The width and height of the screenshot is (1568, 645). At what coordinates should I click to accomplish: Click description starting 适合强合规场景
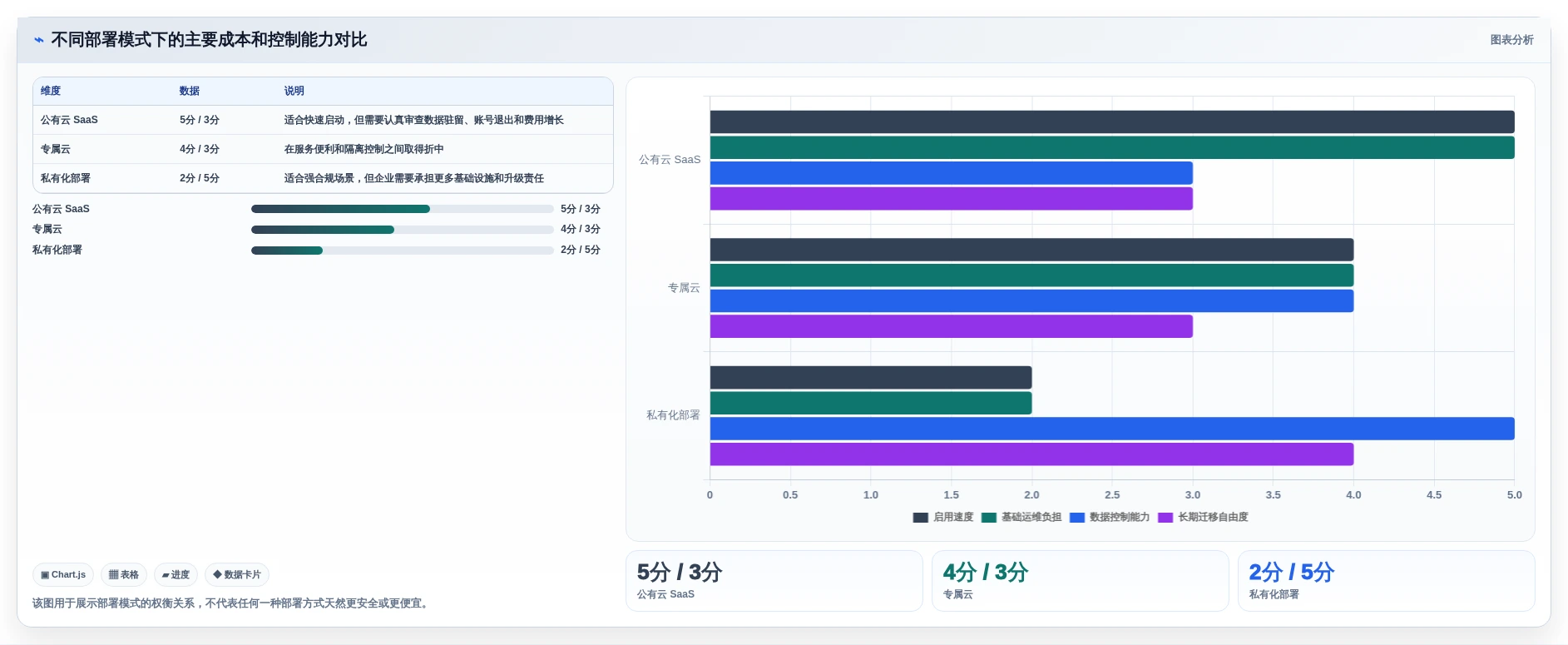(414, 178)
